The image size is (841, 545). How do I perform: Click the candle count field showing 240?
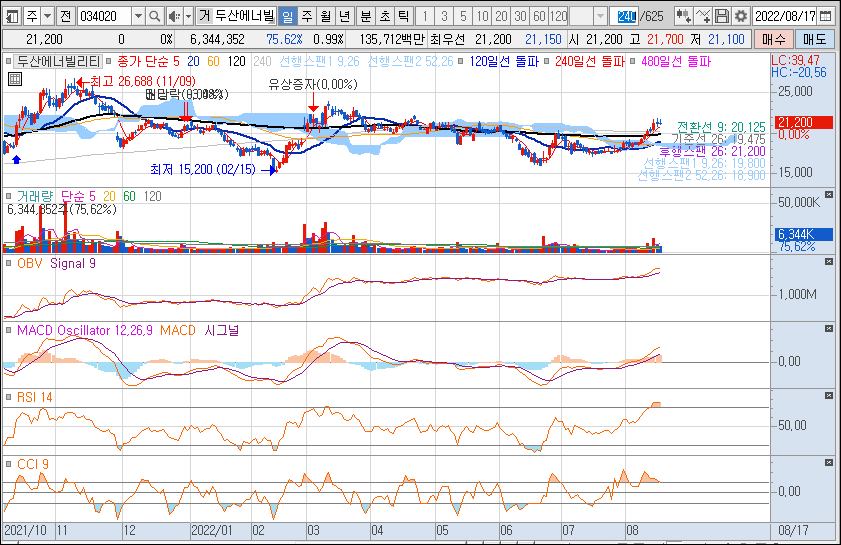tap(624, 17)
